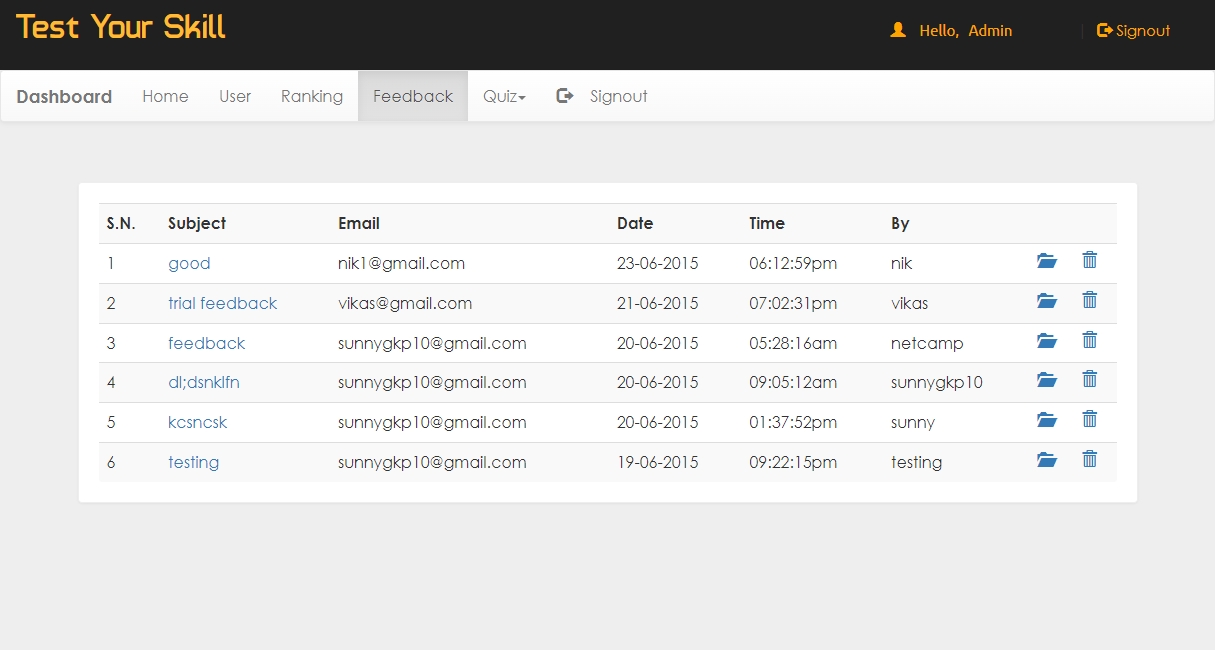
Task: Click Signout in the top header
Action: 1134,31
